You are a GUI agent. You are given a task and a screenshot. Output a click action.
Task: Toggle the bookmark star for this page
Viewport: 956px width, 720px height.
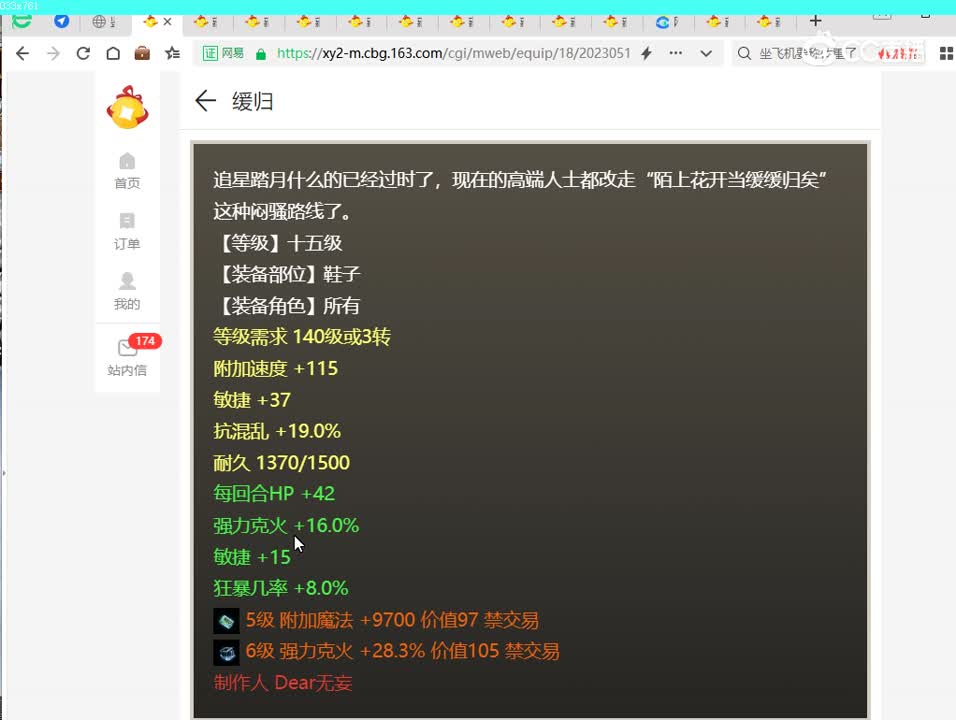pos(172,54)
